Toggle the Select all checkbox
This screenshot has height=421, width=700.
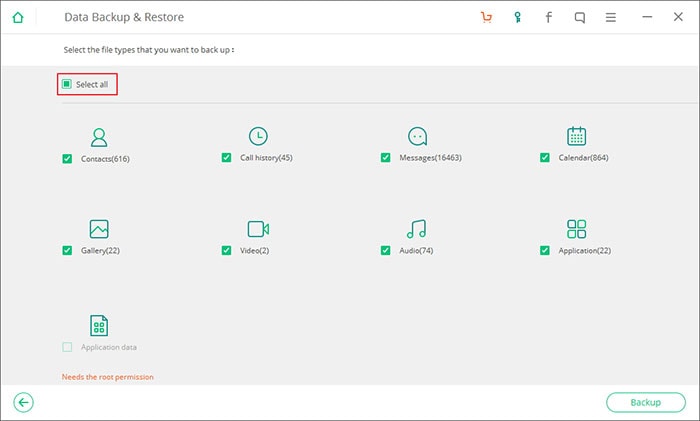(x=67, y=84)
